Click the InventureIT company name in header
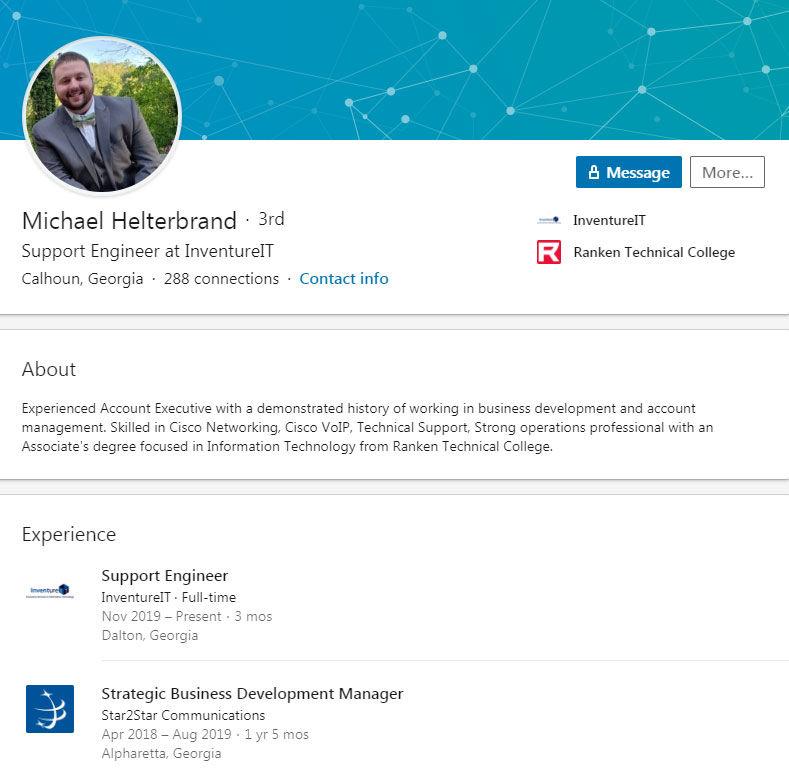The image size is (789, 770). [609, 220]
